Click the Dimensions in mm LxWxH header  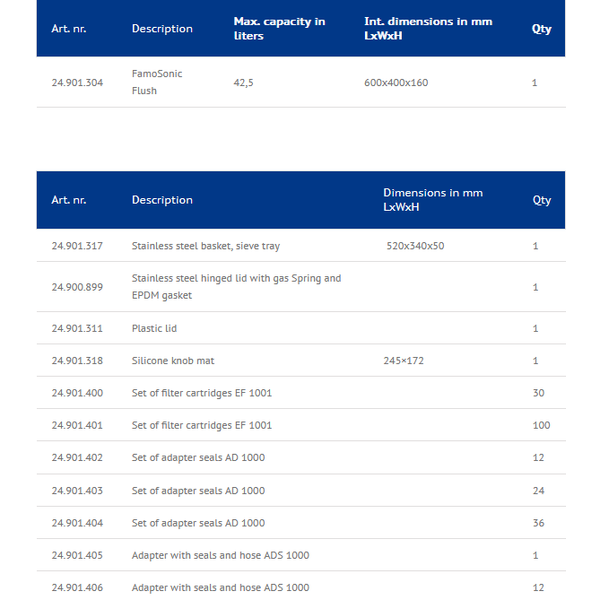(x=433, y=200)
